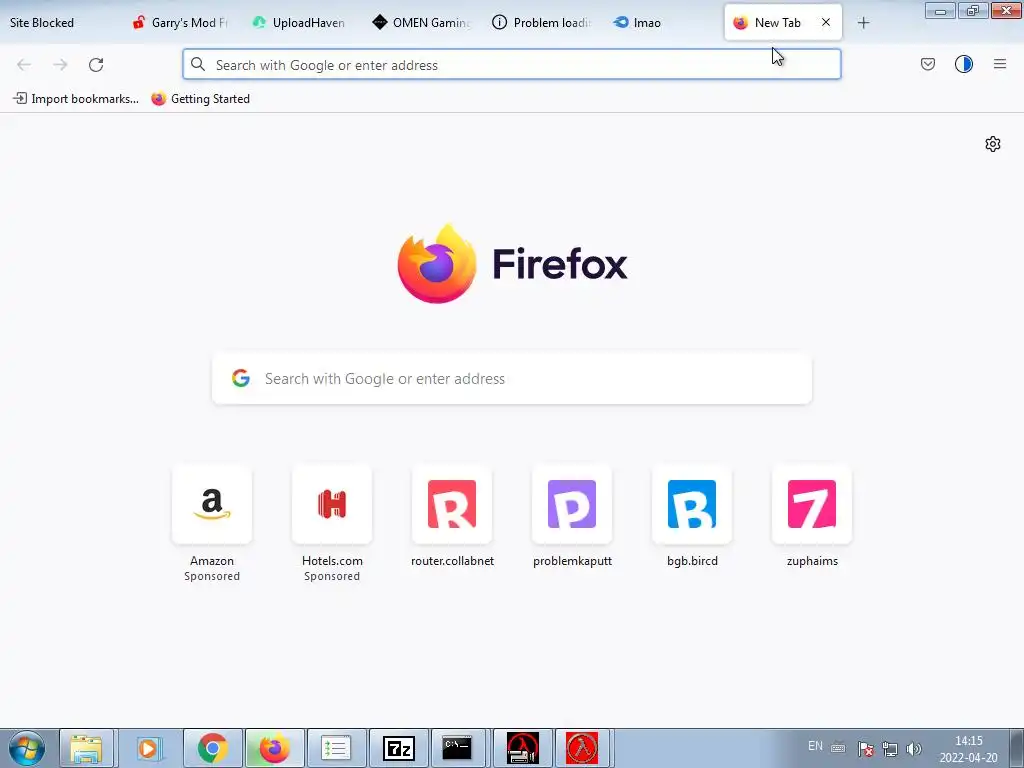Minimize the Firefox window

point(940,10)
